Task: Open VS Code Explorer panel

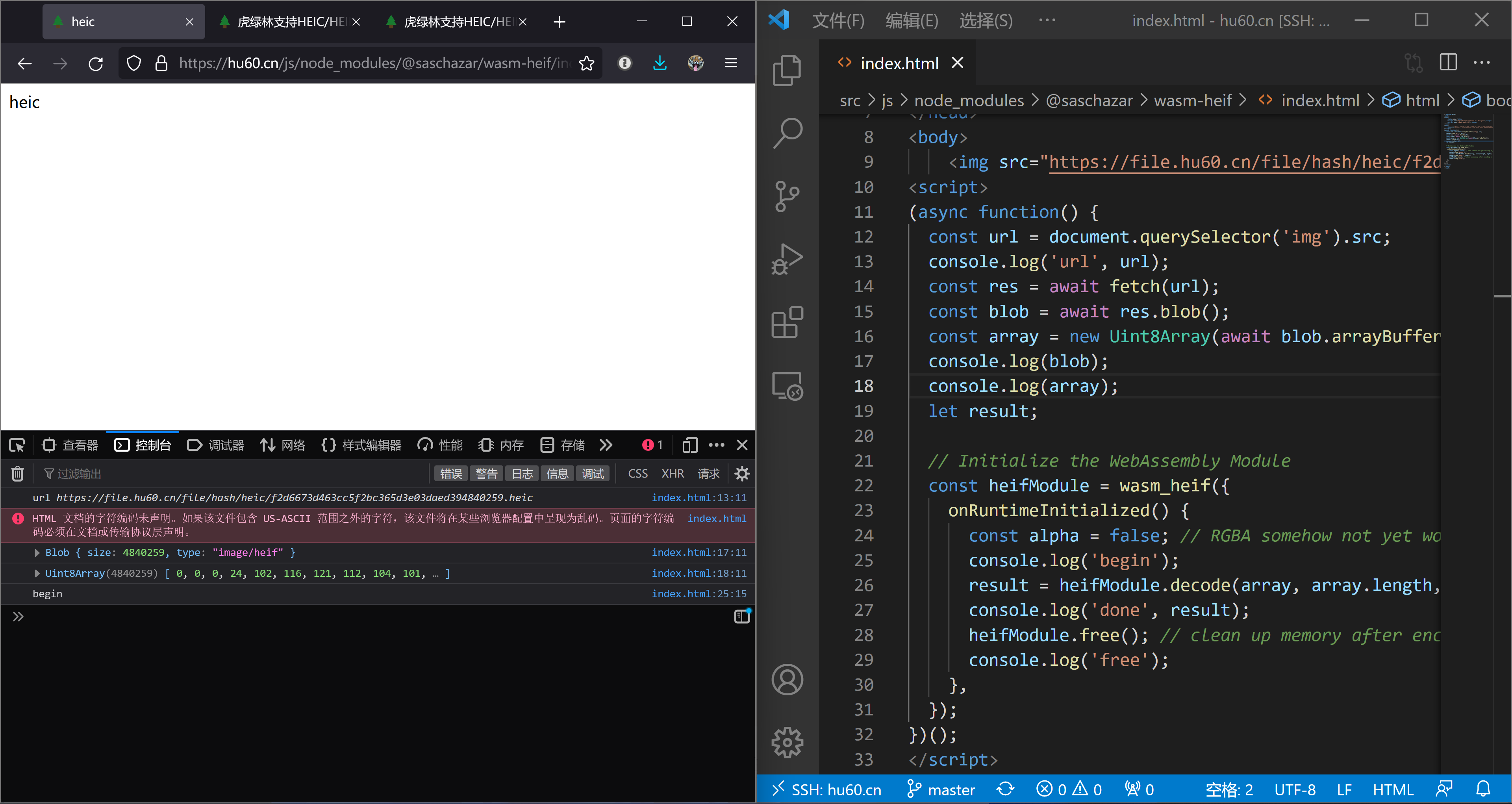Action: (x=787, y=70)
